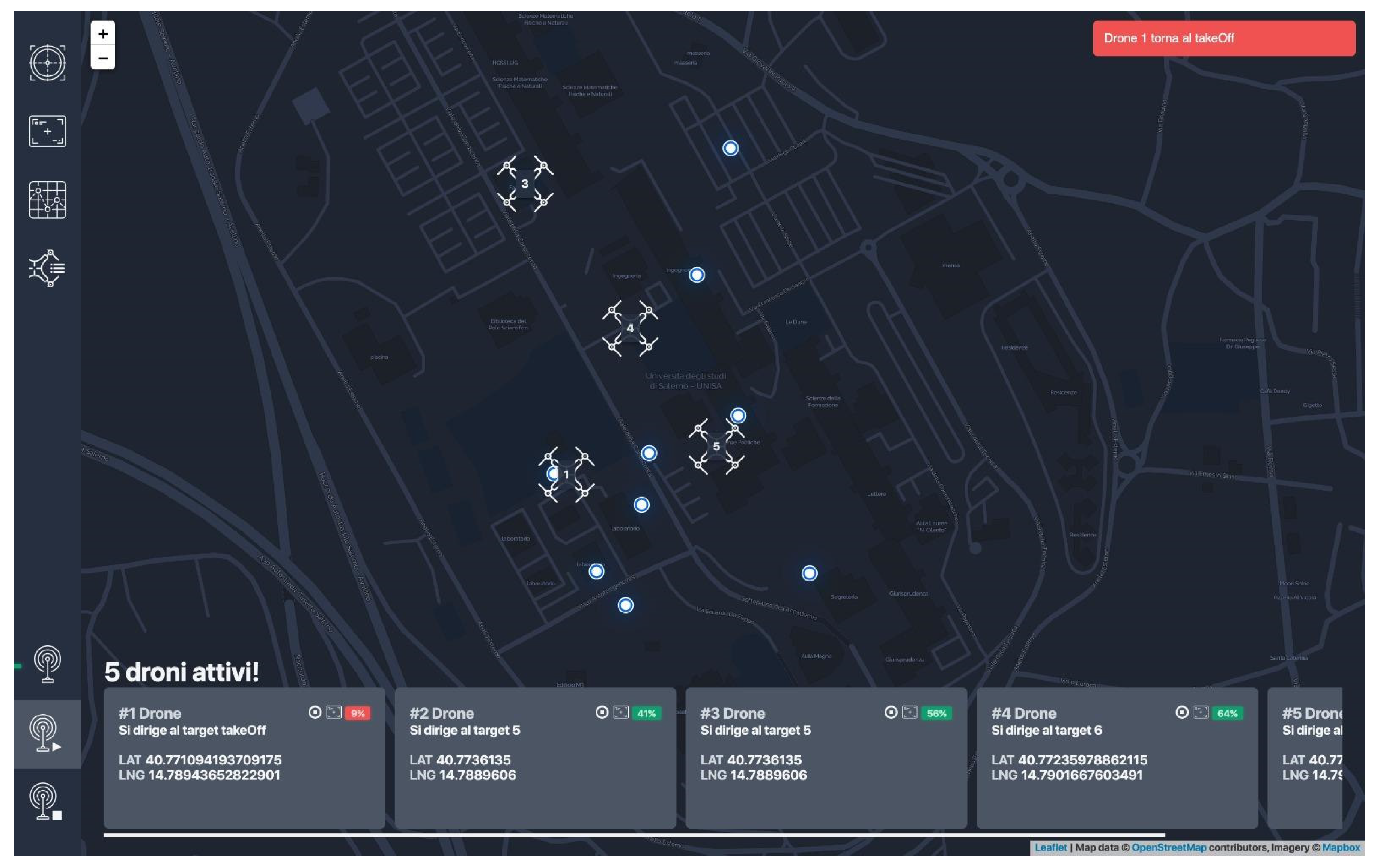Click the route path list icon
Image resolution: width=1380 pixels, height=868 pixels.
(47, 268)
